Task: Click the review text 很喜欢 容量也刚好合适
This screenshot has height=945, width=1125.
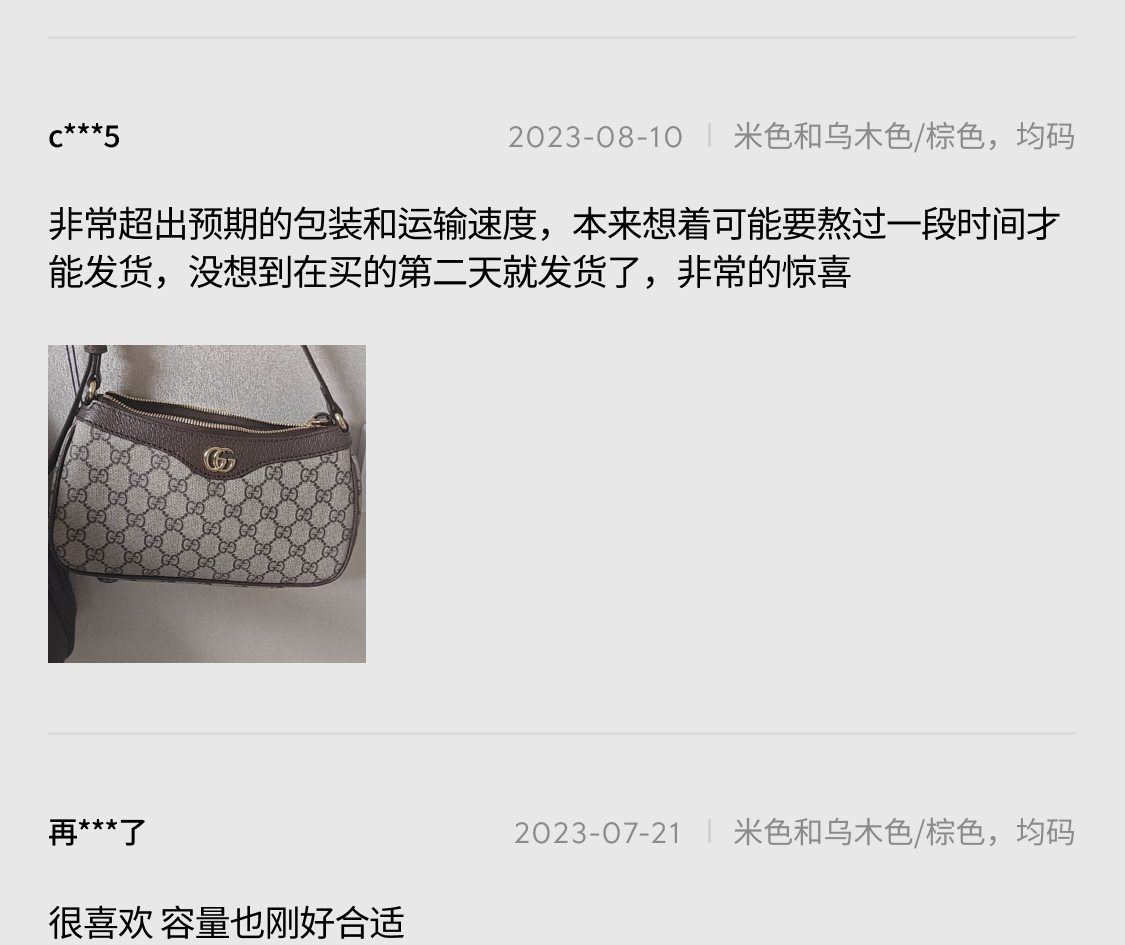Action: (227, 923)
